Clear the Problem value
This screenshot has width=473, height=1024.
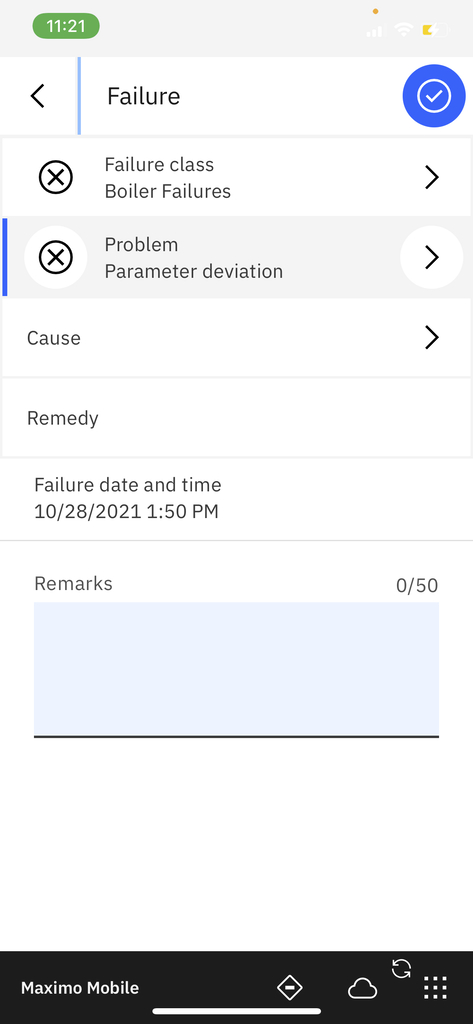click(56, 258)
